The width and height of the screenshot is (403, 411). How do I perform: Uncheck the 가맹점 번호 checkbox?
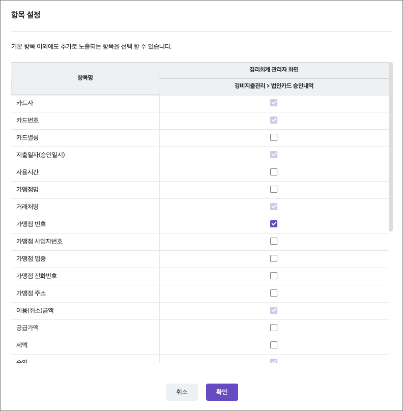[x=274, y=224]
